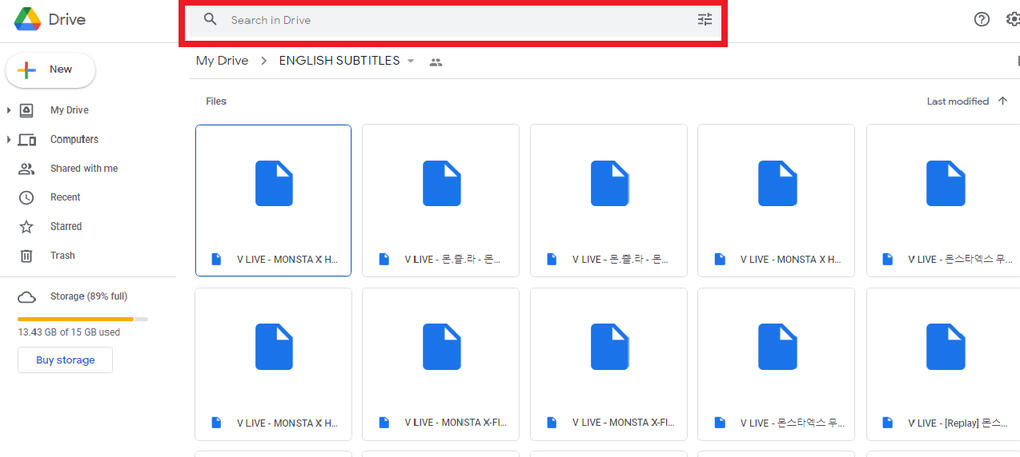Expand the My Drive tree arrow

point(9,110)
